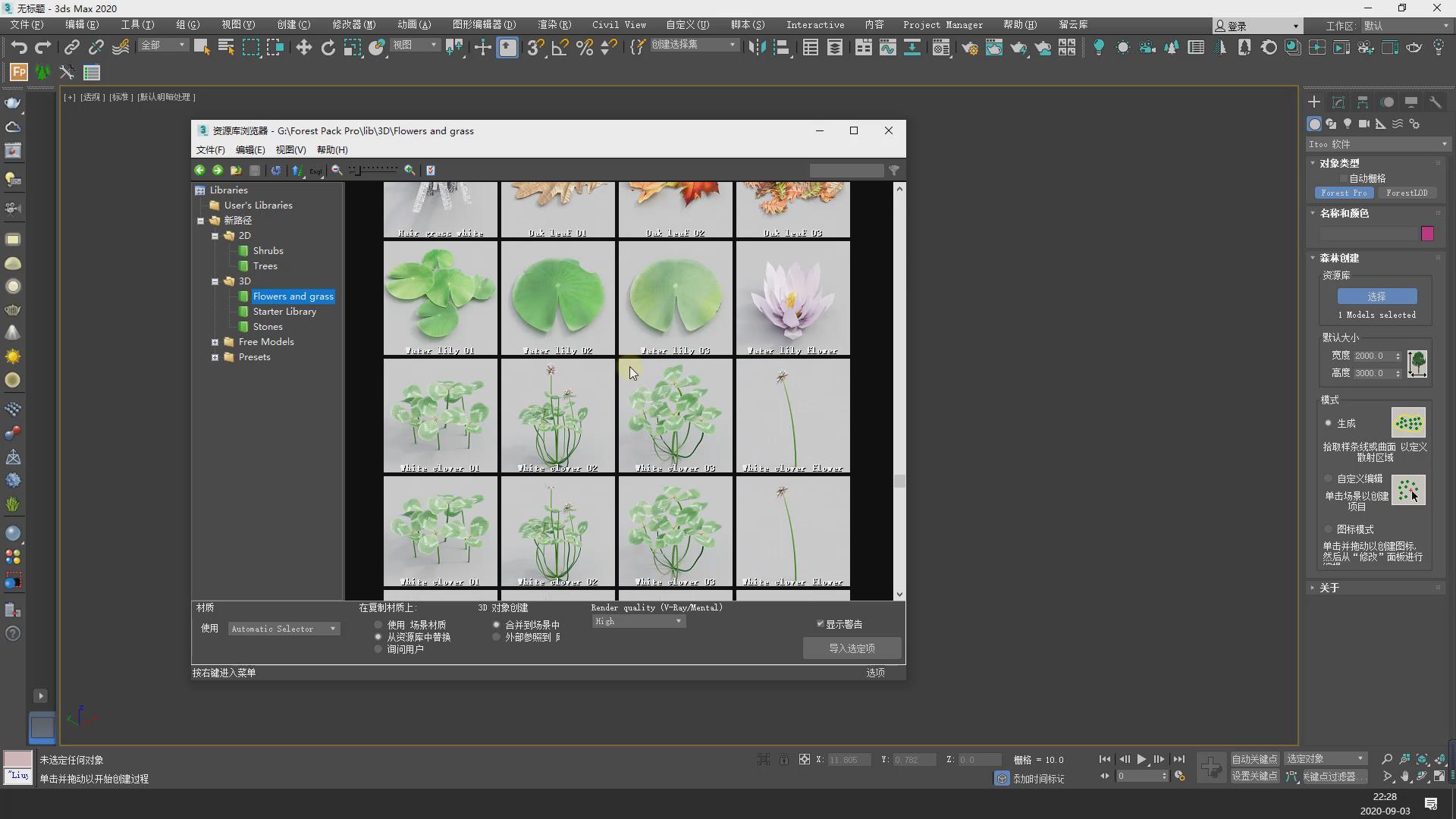Click the magenta object color swatch
Image resolution: width=1456 pixels, height=819 pixels.
(1427, 234)
